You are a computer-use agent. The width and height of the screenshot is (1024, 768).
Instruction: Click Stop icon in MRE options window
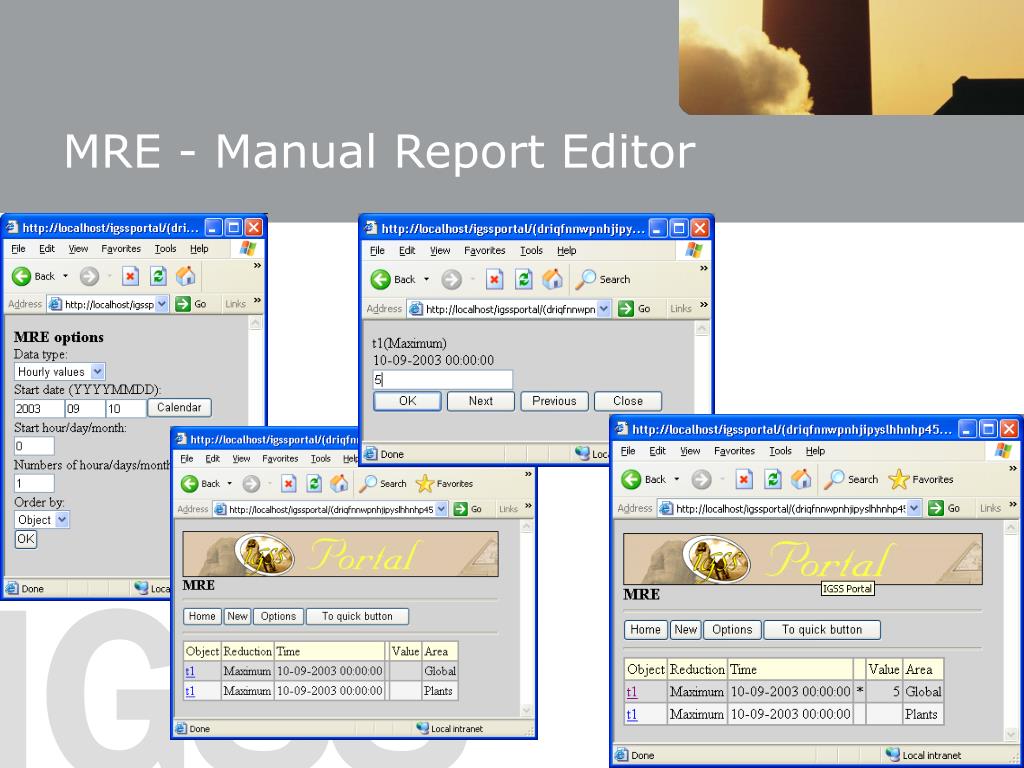click(x=131, y=276)
